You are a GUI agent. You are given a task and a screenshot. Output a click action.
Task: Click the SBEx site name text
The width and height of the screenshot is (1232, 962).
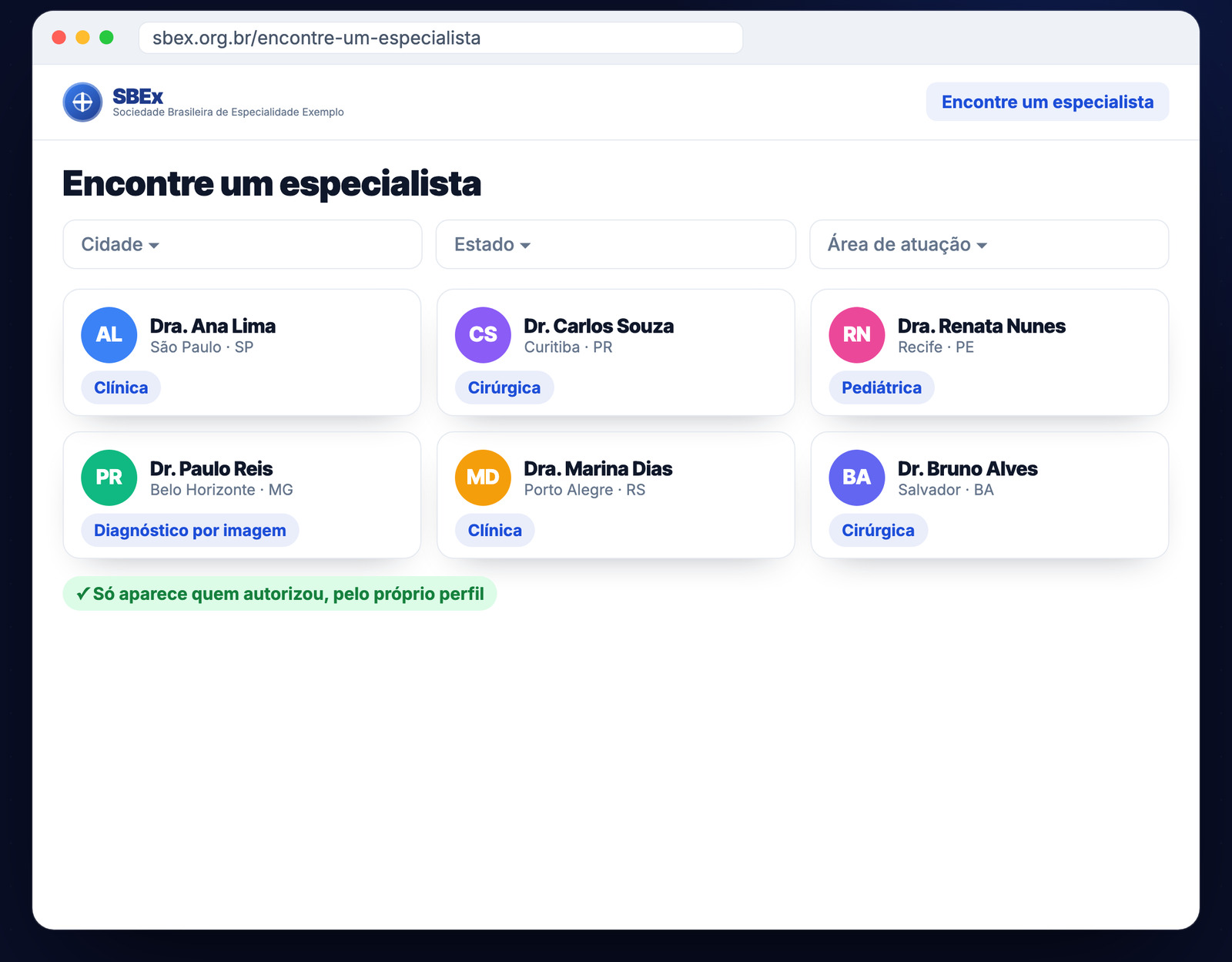point(138,96)
